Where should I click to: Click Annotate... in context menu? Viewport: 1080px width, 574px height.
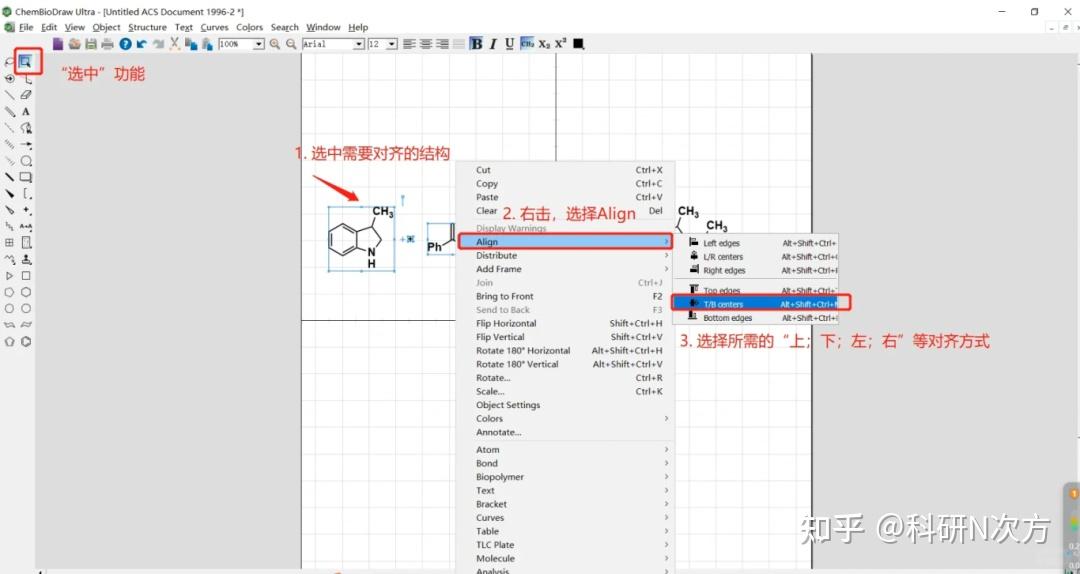565,433
